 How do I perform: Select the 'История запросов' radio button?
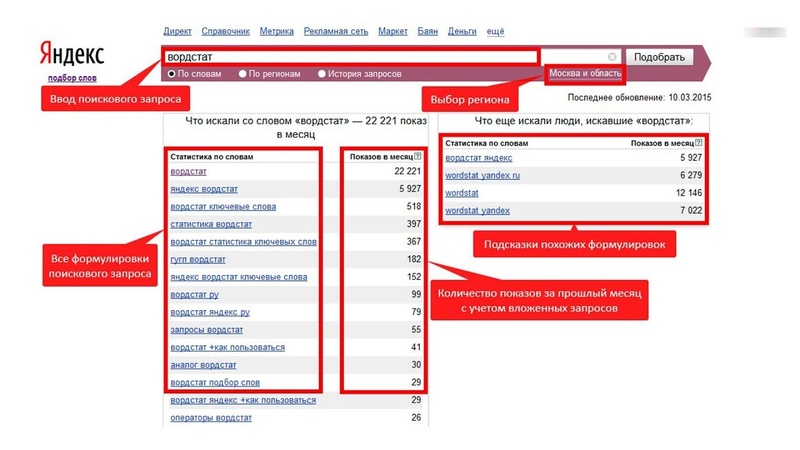321,74
